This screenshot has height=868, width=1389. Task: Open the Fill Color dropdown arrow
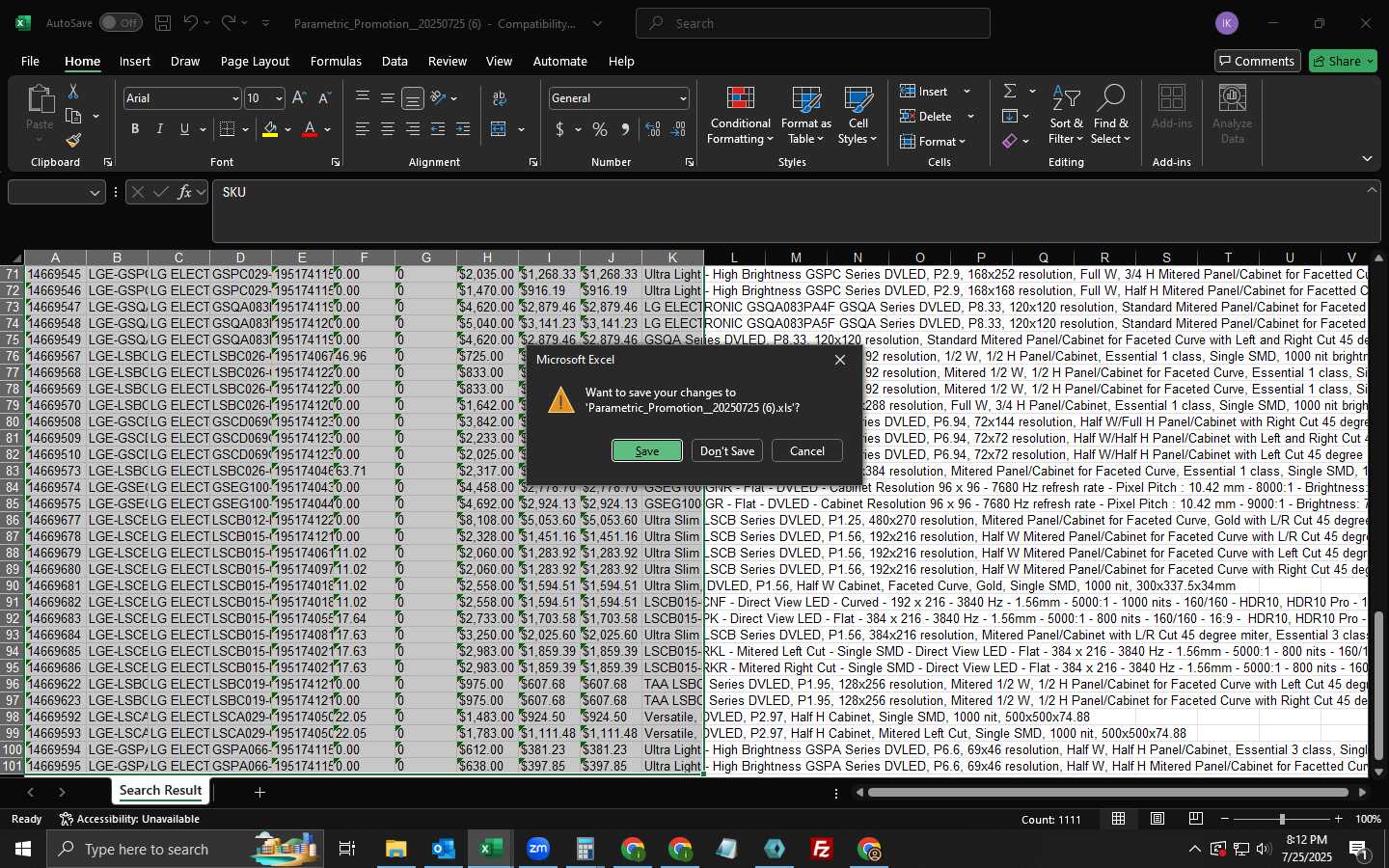click(x=287, y=129)
